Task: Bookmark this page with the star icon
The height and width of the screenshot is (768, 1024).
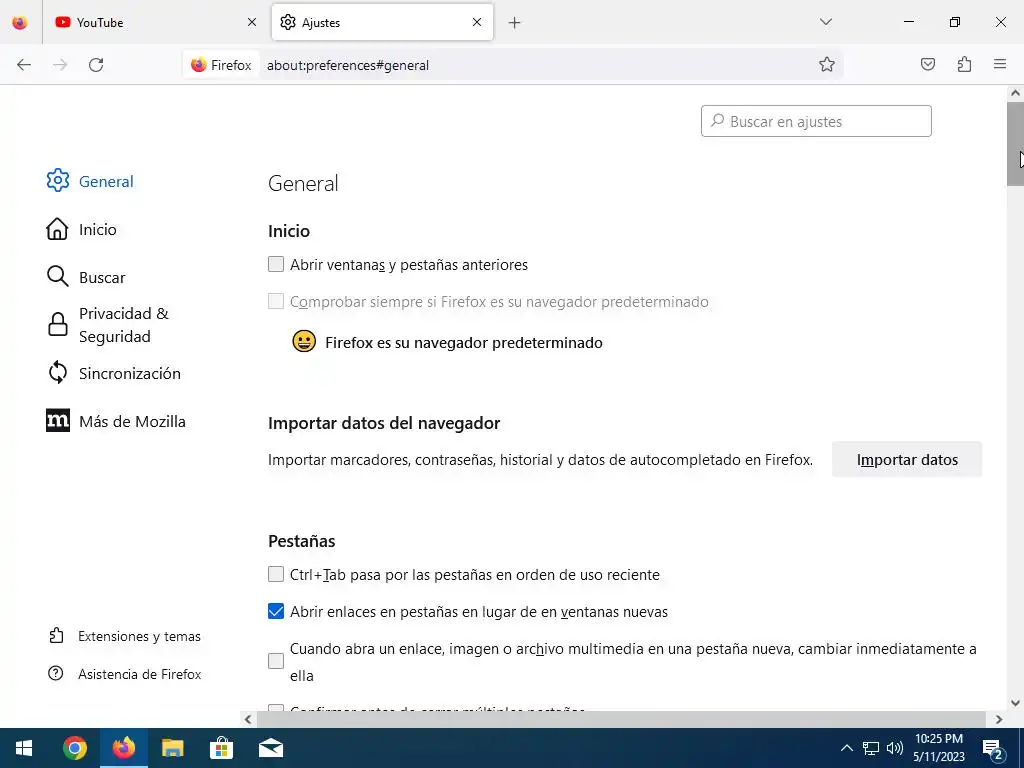Action: [827, 65]
